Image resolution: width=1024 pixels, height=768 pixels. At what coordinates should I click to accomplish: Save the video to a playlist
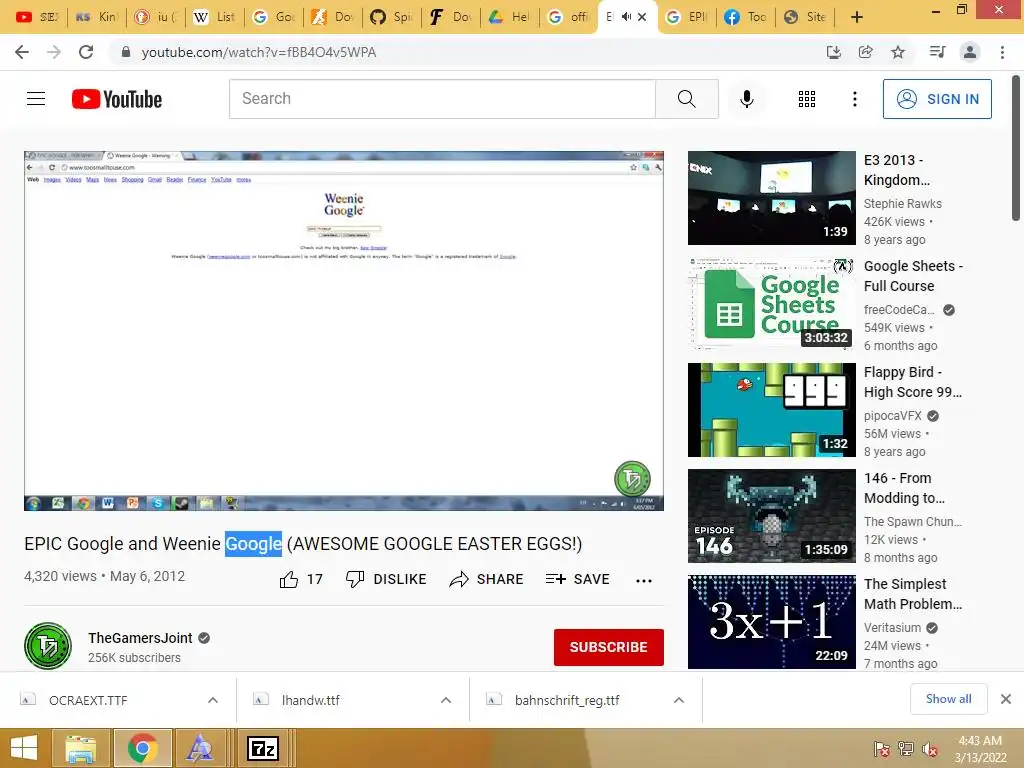click(577, 579)
